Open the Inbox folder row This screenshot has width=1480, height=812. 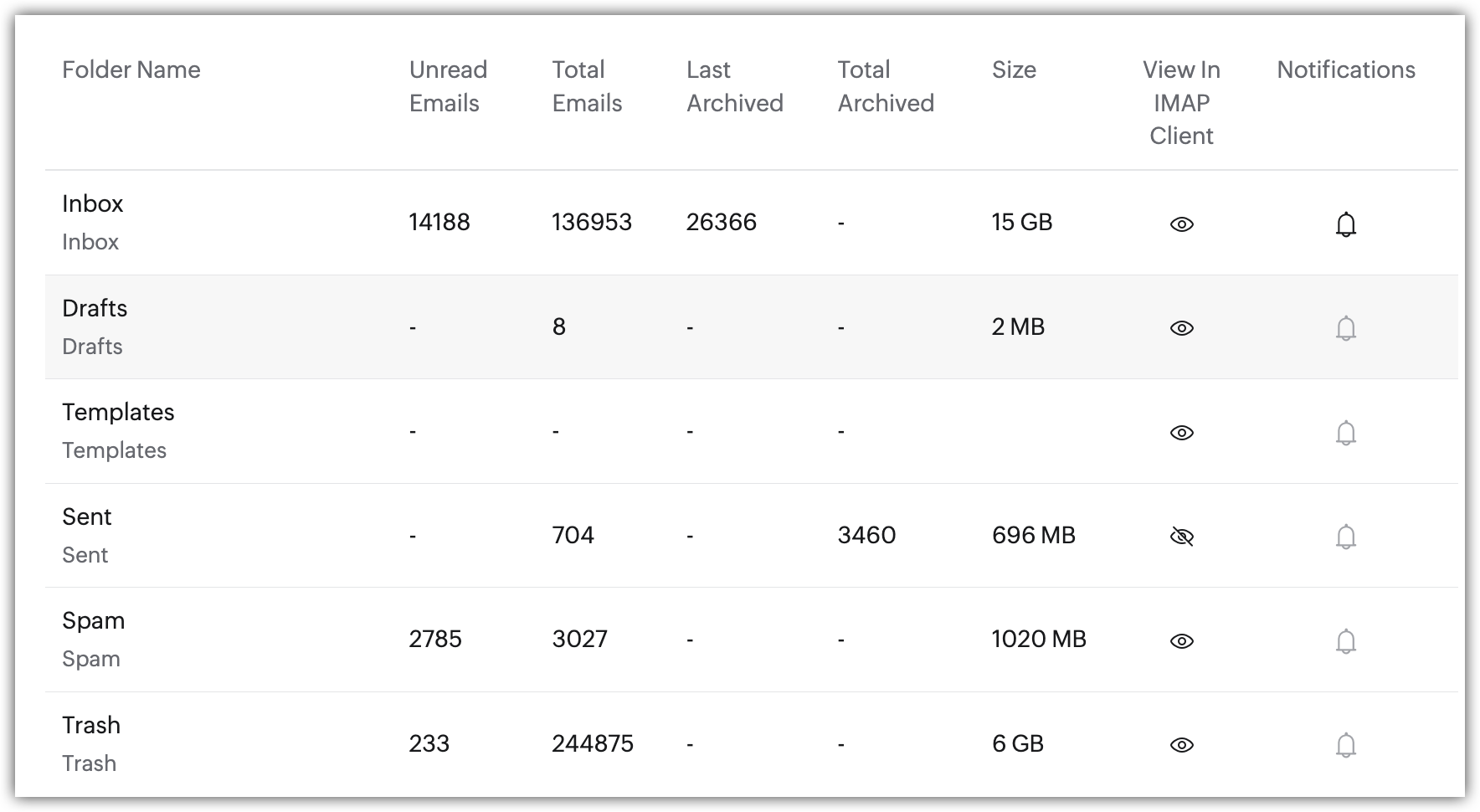point(92,203)
